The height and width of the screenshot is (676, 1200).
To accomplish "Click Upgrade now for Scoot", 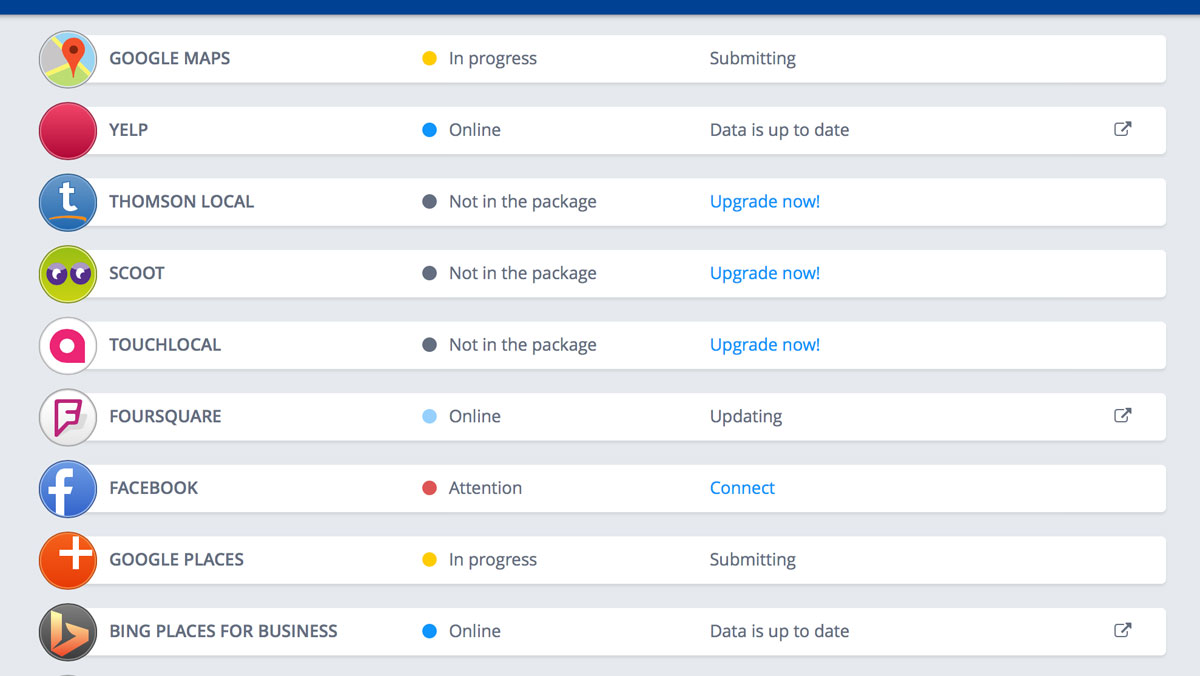I will click(765, 273).
